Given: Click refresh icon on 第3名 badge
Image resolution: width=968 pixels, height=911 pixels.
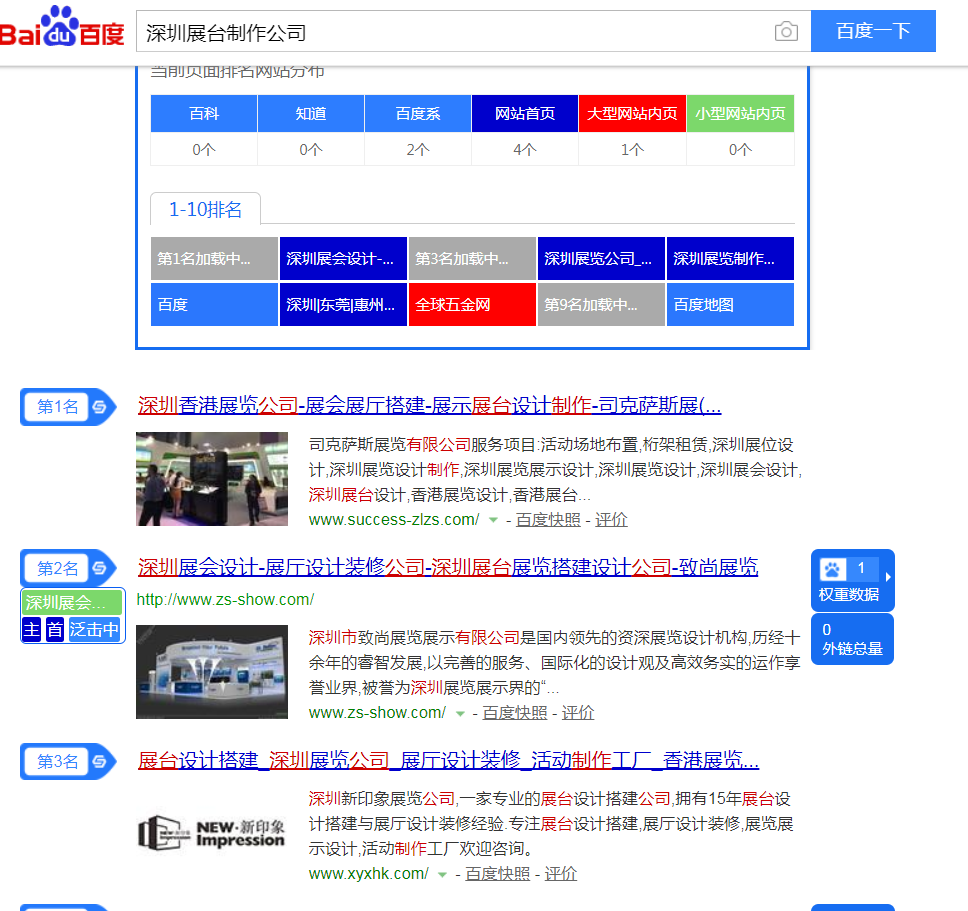Looking at the screenshot, I should pyautogui.click(x=99, y=762).
